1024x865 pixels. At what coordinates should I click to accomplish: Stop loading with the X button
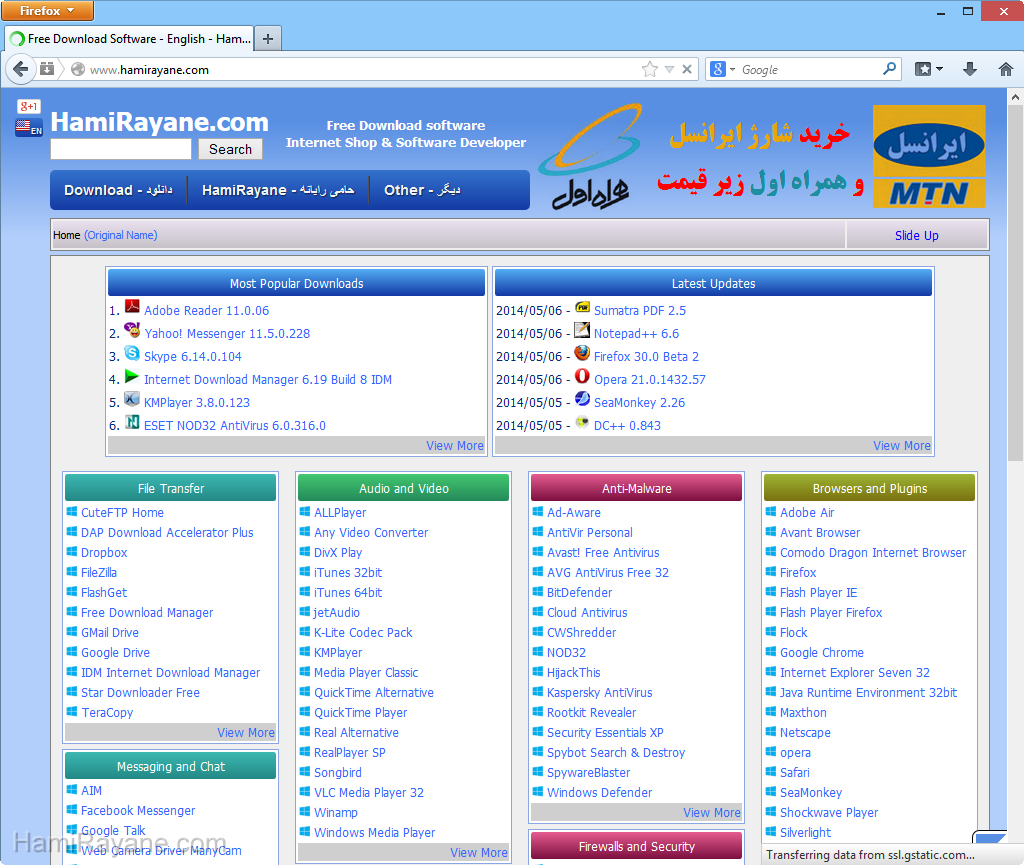(x=687, y=69)
